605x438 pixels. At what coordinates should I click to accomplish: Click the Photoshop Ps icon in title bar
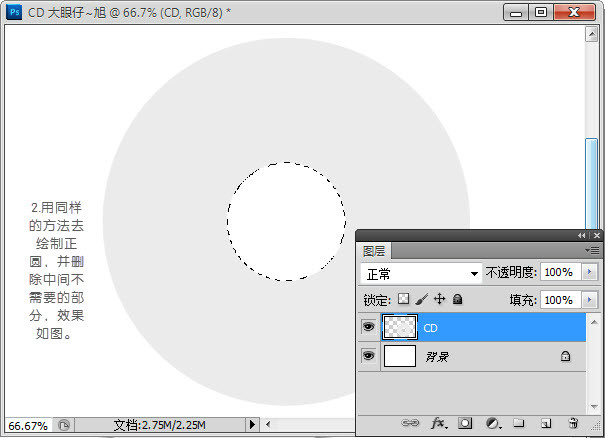click(15, 12)
